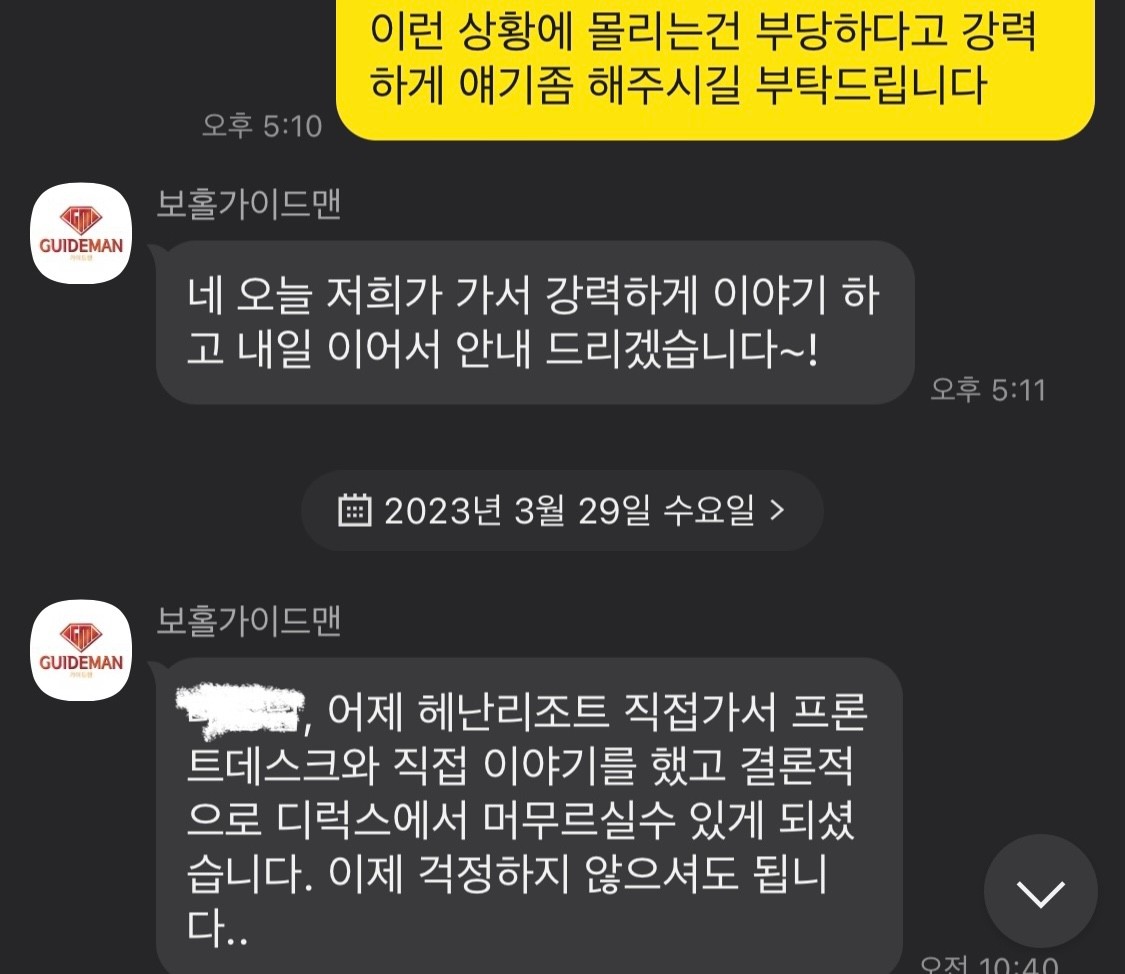Select the second 보홀가이드맨 sender name

pyautogui.click(x=248, y=621)
